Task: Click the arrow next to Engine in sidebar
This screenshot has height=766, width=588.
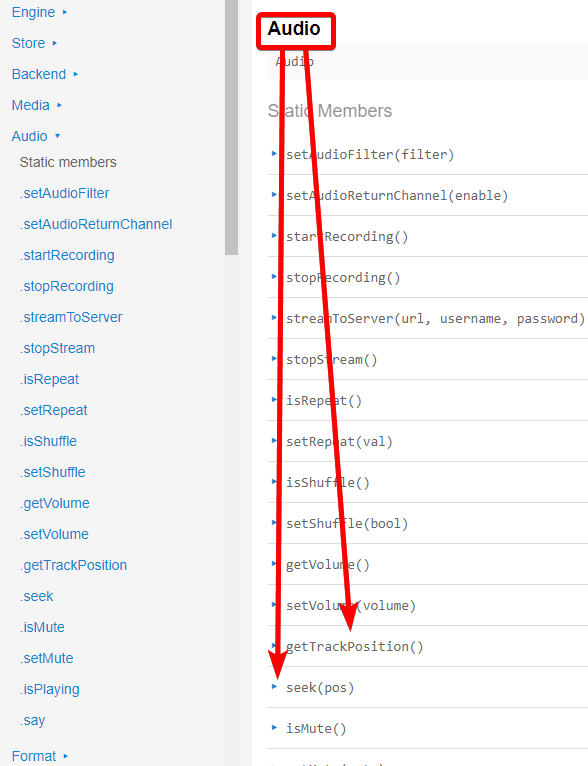Action: [x=65, y=12]
